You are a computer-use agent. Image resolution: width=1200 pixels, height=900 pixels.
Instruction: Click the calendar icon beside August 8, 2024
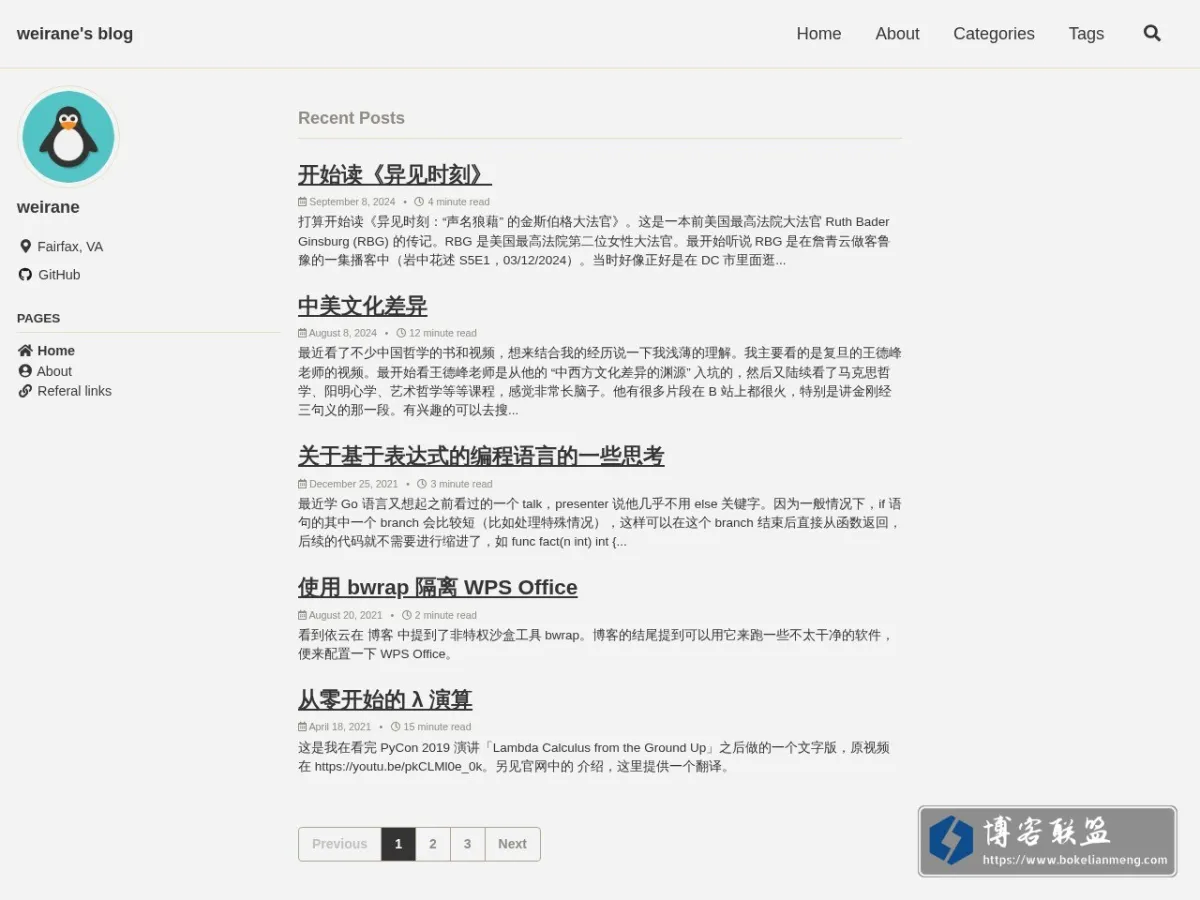coord(303,333)
